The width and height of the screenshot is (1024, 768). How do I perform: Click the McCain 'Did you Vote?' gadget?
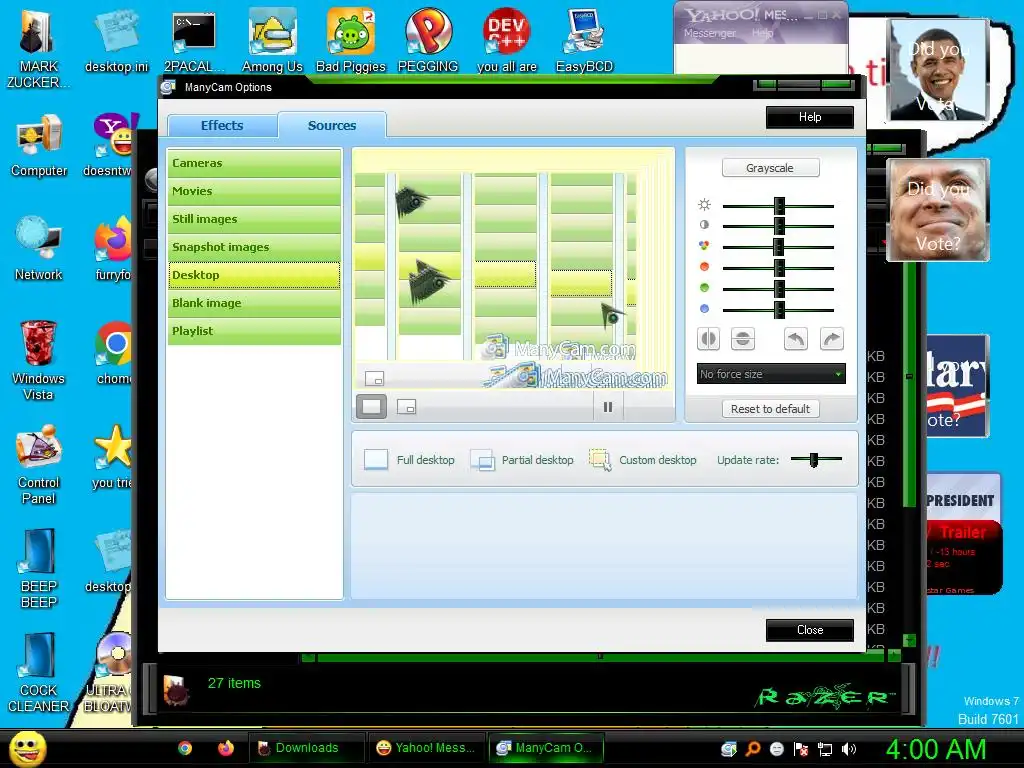(938, 210)
